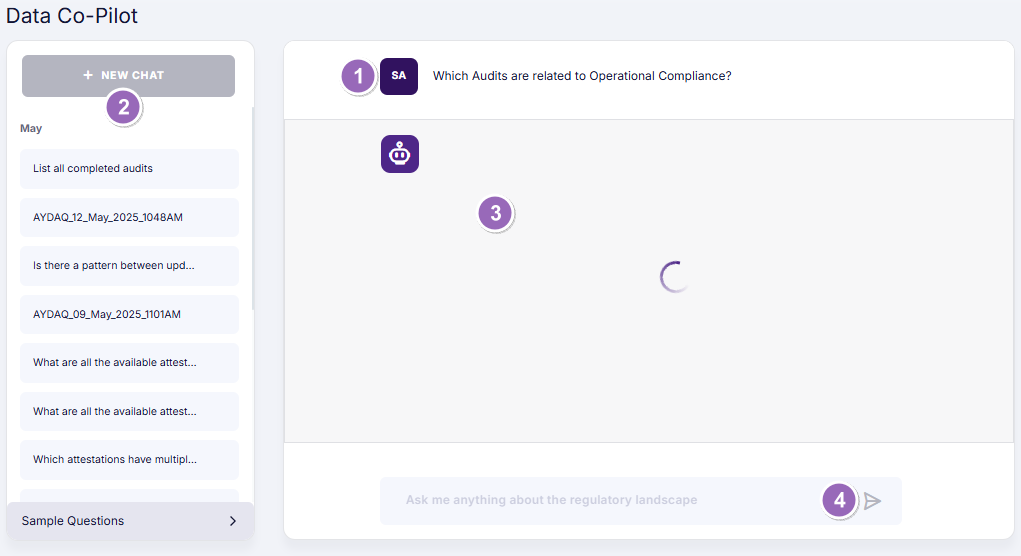Click purple annotation marker number 1
Image resolution: width=1021 pixels, height=556 pixels.
click(x=358, y=76)
